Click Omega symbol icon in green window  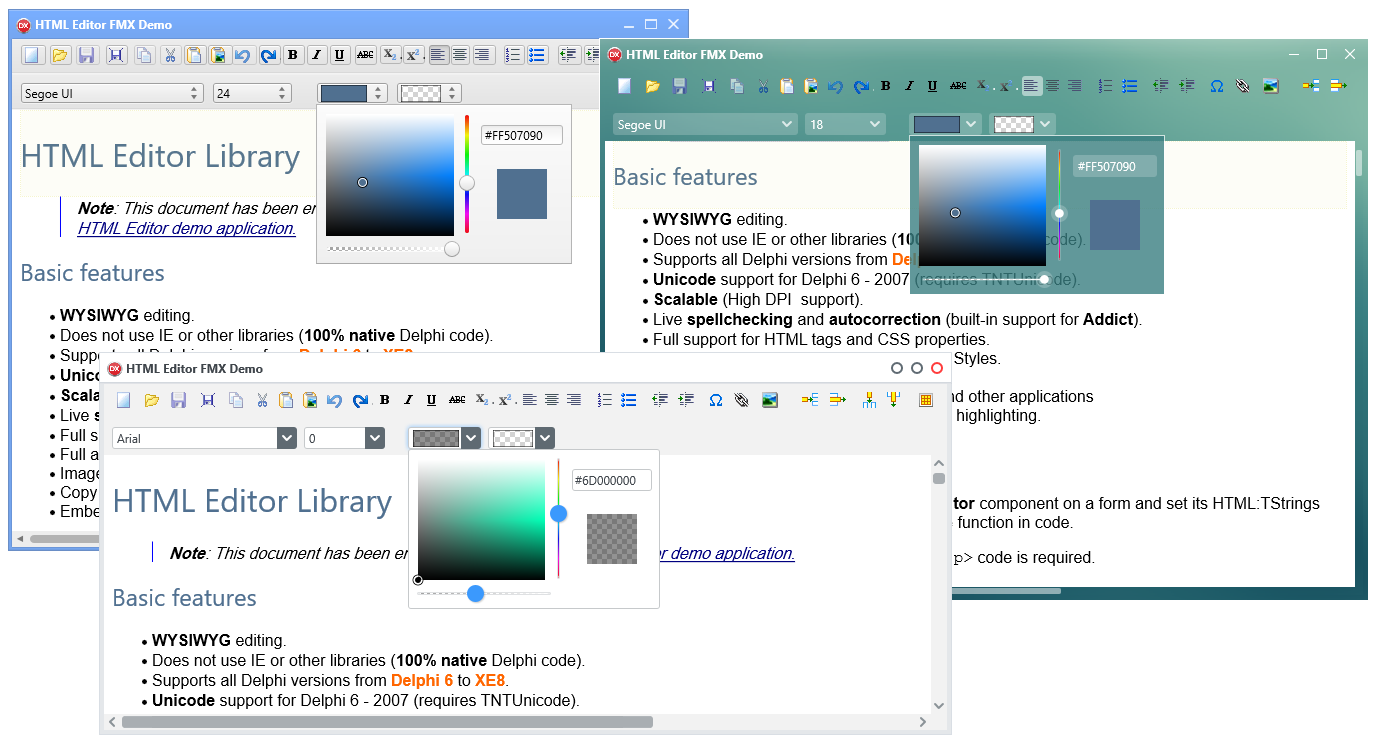[1217, 86]
